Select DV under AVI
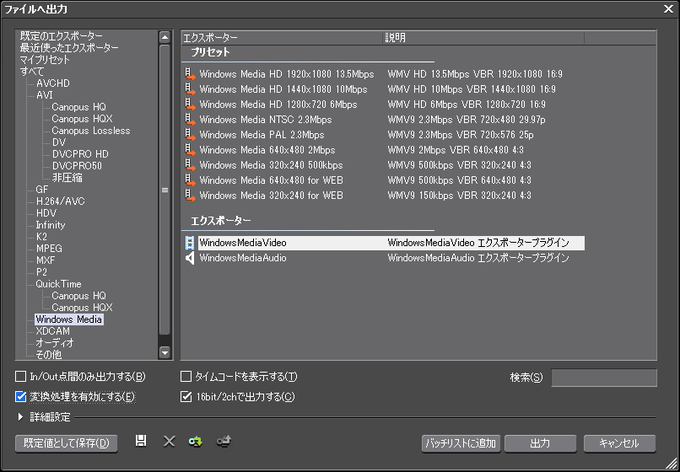Image resolution: width=680 pixels, height=472 pixels. tap(59, 142)
